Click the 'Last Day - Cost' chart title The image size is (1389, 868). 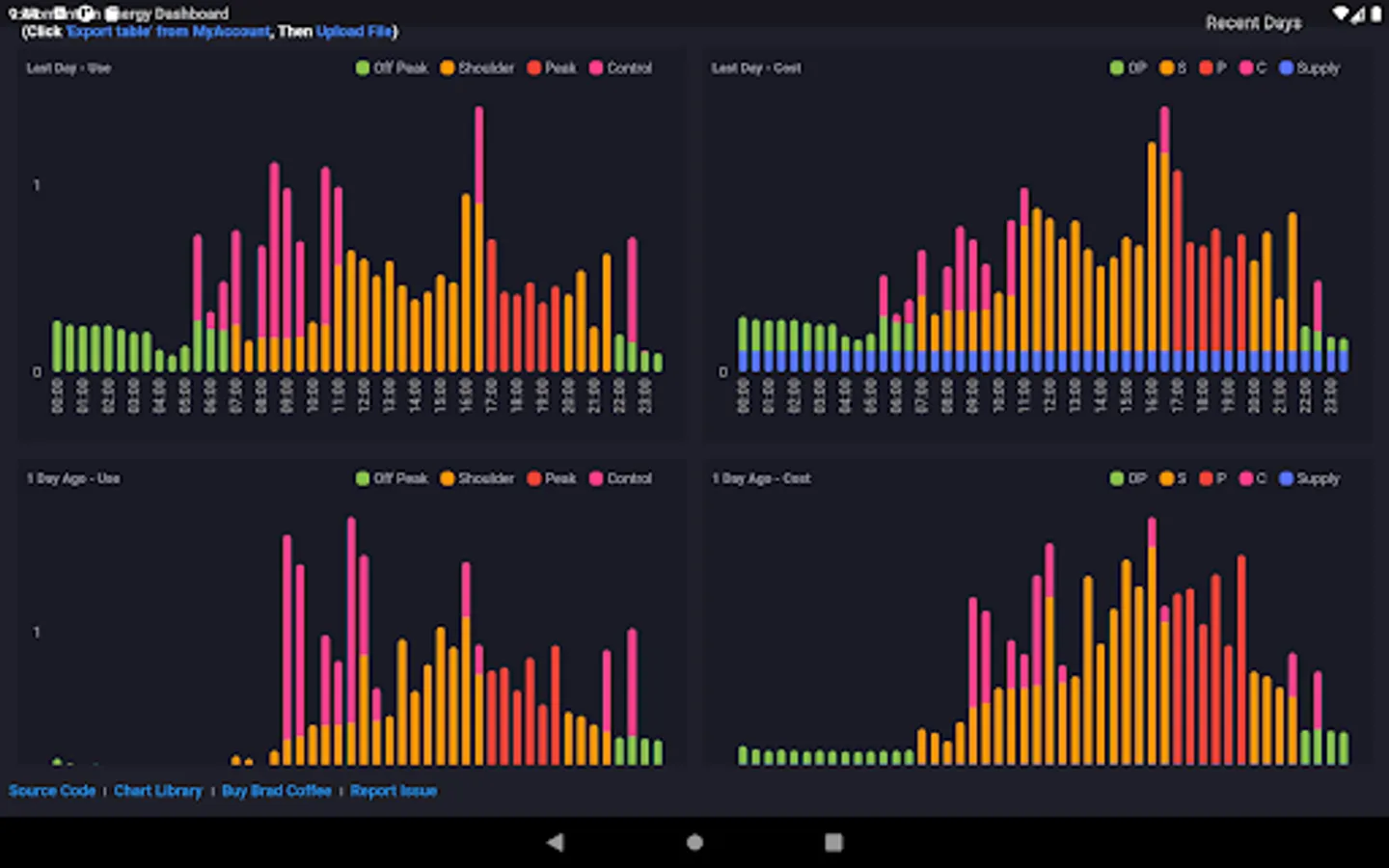pos(756,68)
